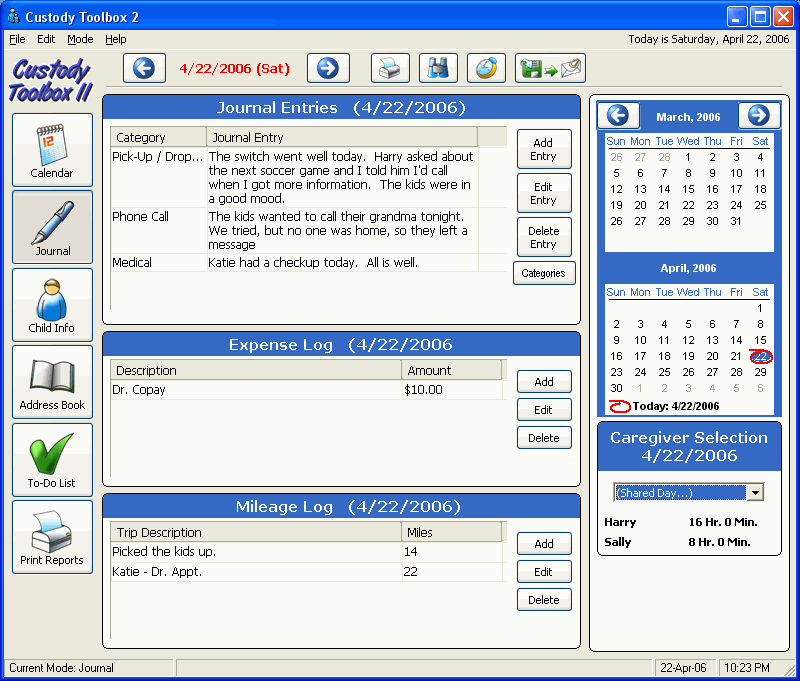
Task: Click the Amount column header
Action: (x=452, y=370)
